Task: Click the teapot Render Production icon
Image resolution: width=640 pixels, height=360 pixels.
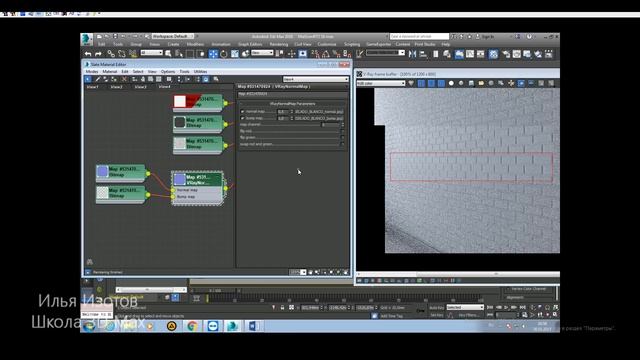Action: pyautogui.click(x=527, y=54)
